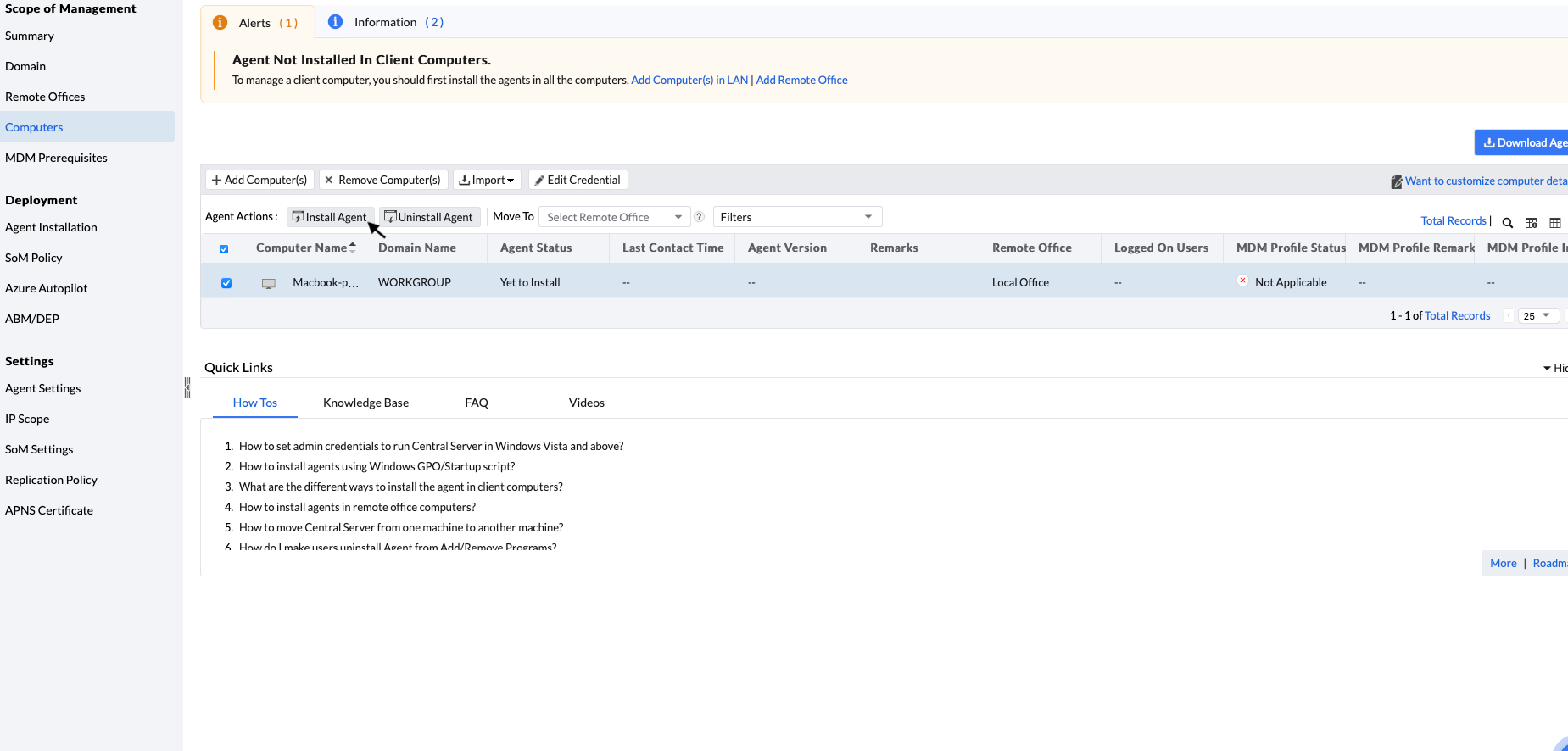1568x751 pixels.
Task: Open Agent Settings in the sidebar
Action: click(x=43, y=388)
